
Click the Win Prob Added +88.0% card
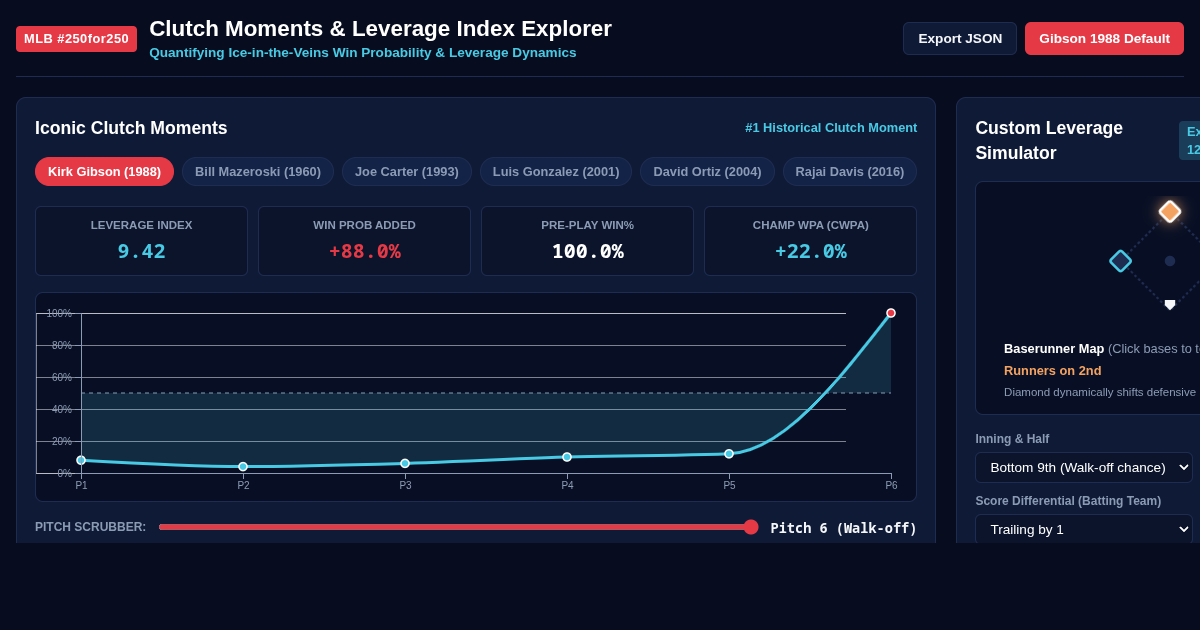point(364,241)
